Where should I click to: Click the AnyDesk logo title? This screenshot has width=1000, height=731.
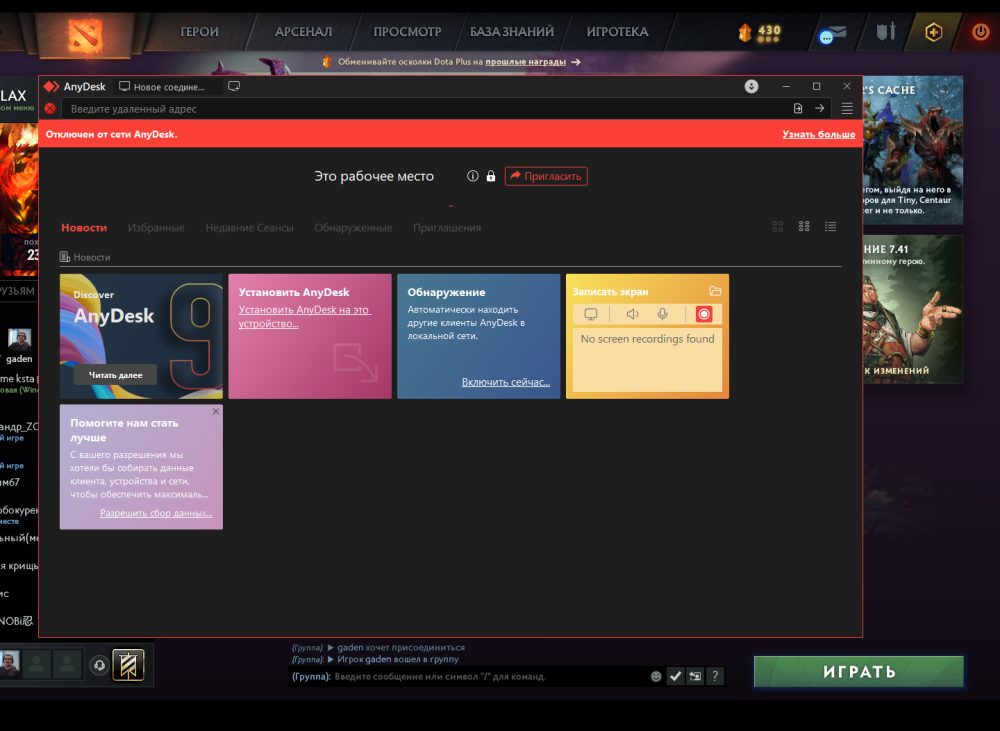tap(75, 87)
